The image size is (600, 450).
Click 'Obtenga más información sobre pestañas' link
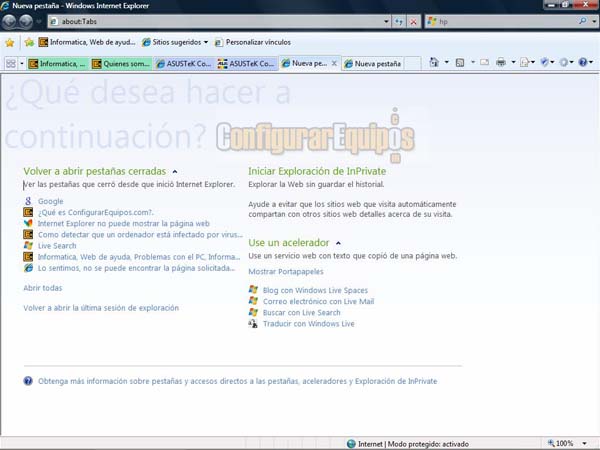coord(237,381)
